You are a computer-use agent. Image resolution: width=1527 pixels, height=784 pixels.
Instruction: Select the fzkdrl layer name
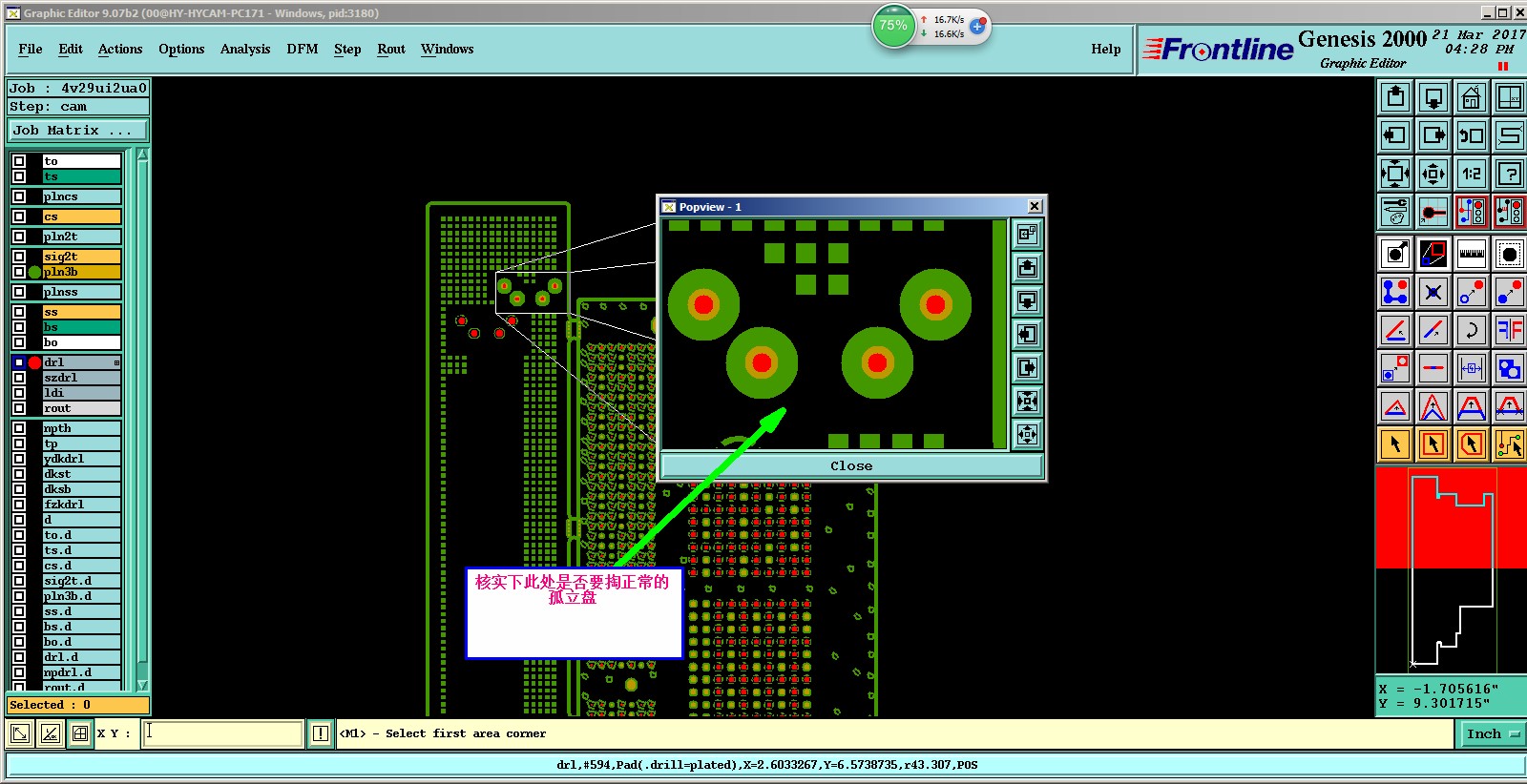pos(81,505)
